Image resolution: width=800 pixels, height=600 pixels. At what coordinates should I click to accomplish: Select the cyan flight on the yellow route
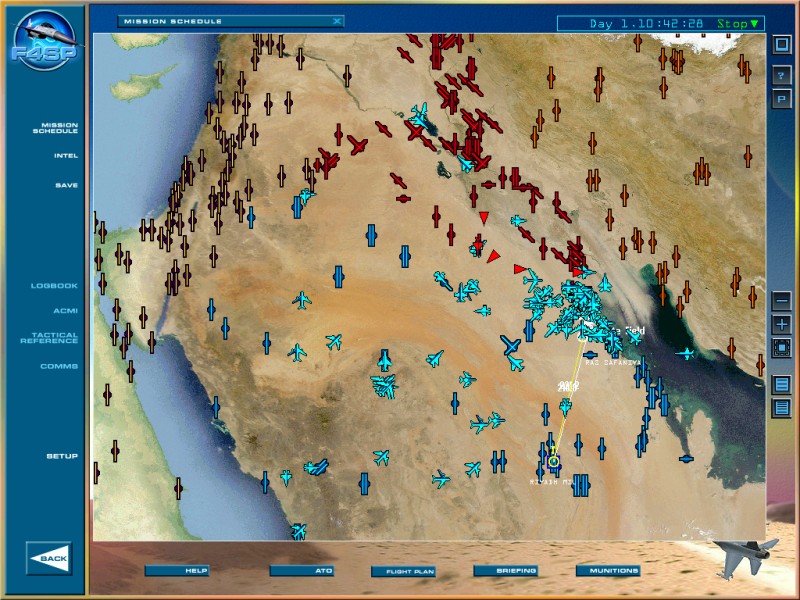pyautogui.click(x=565, y=407)
